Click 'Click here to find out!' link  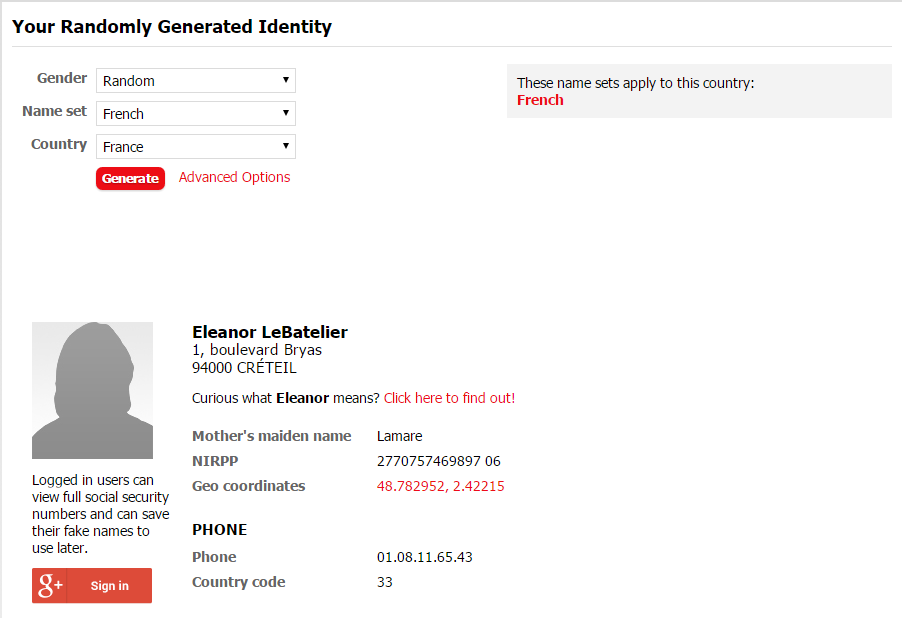point(449,398)
